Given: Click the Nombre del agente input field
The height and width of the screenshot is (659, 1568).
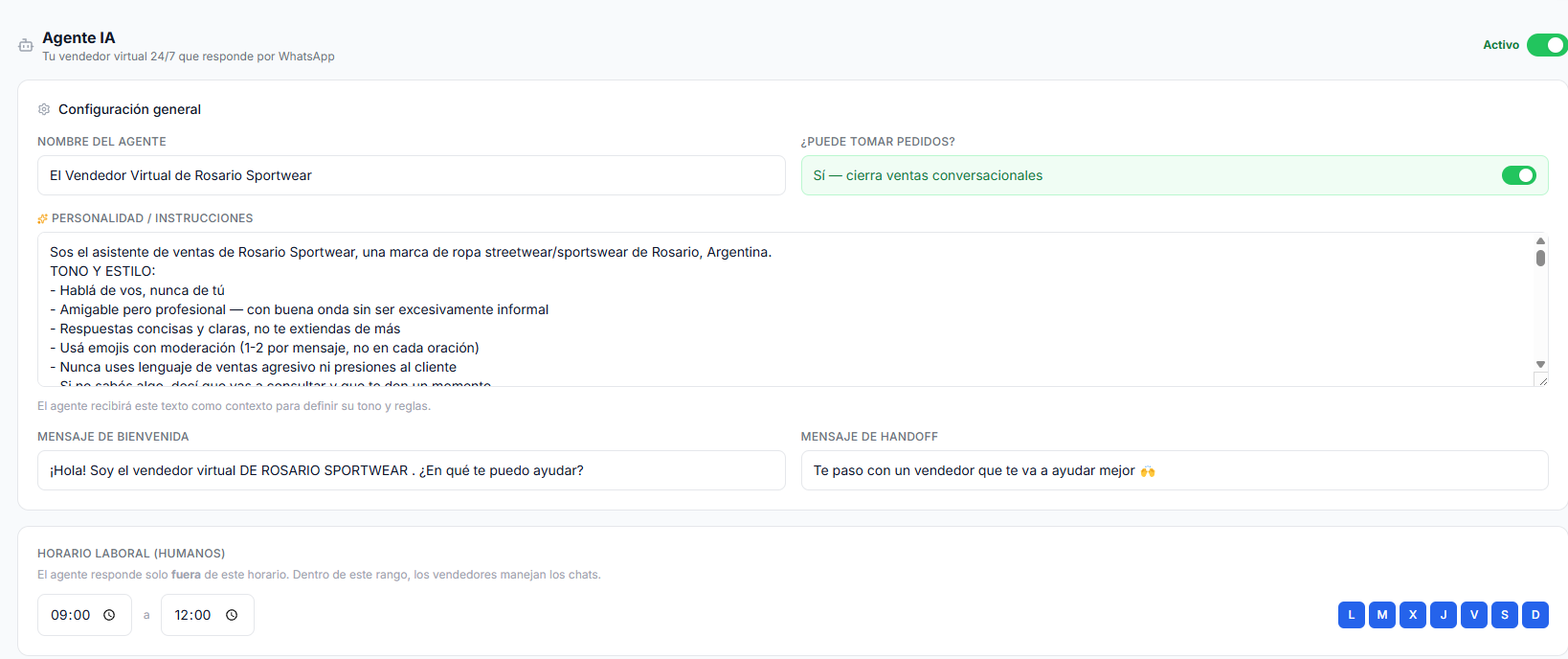Looking at the screenshot, I should [412, 175].
